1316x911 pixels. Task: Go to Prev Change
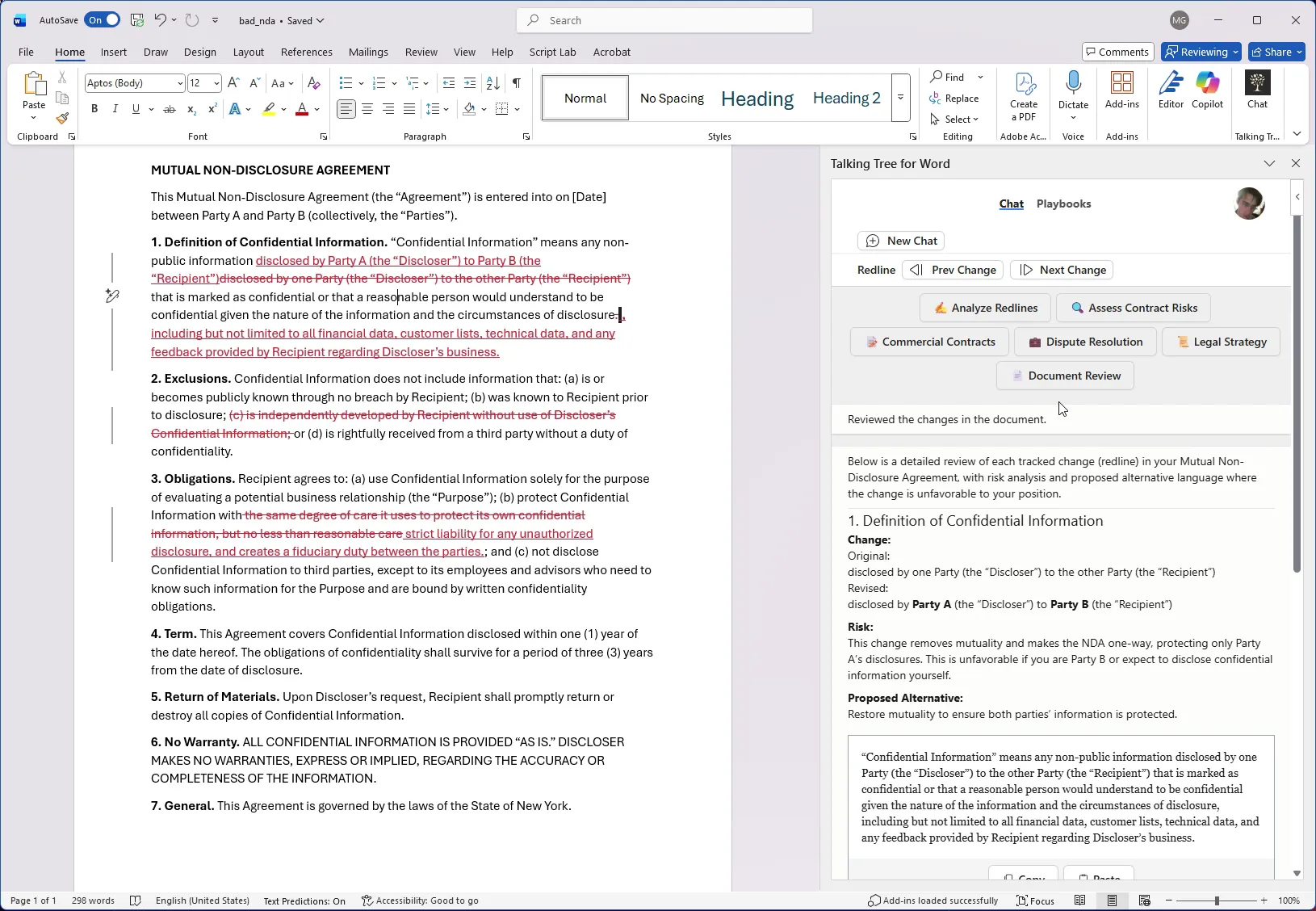point(953,270)
